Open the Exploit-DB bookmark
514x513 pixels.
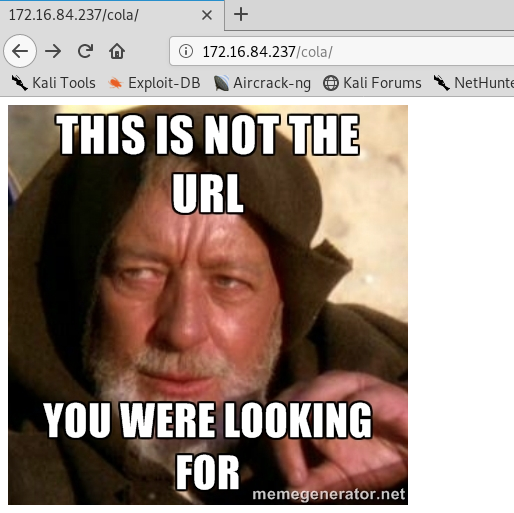point(154,83)
